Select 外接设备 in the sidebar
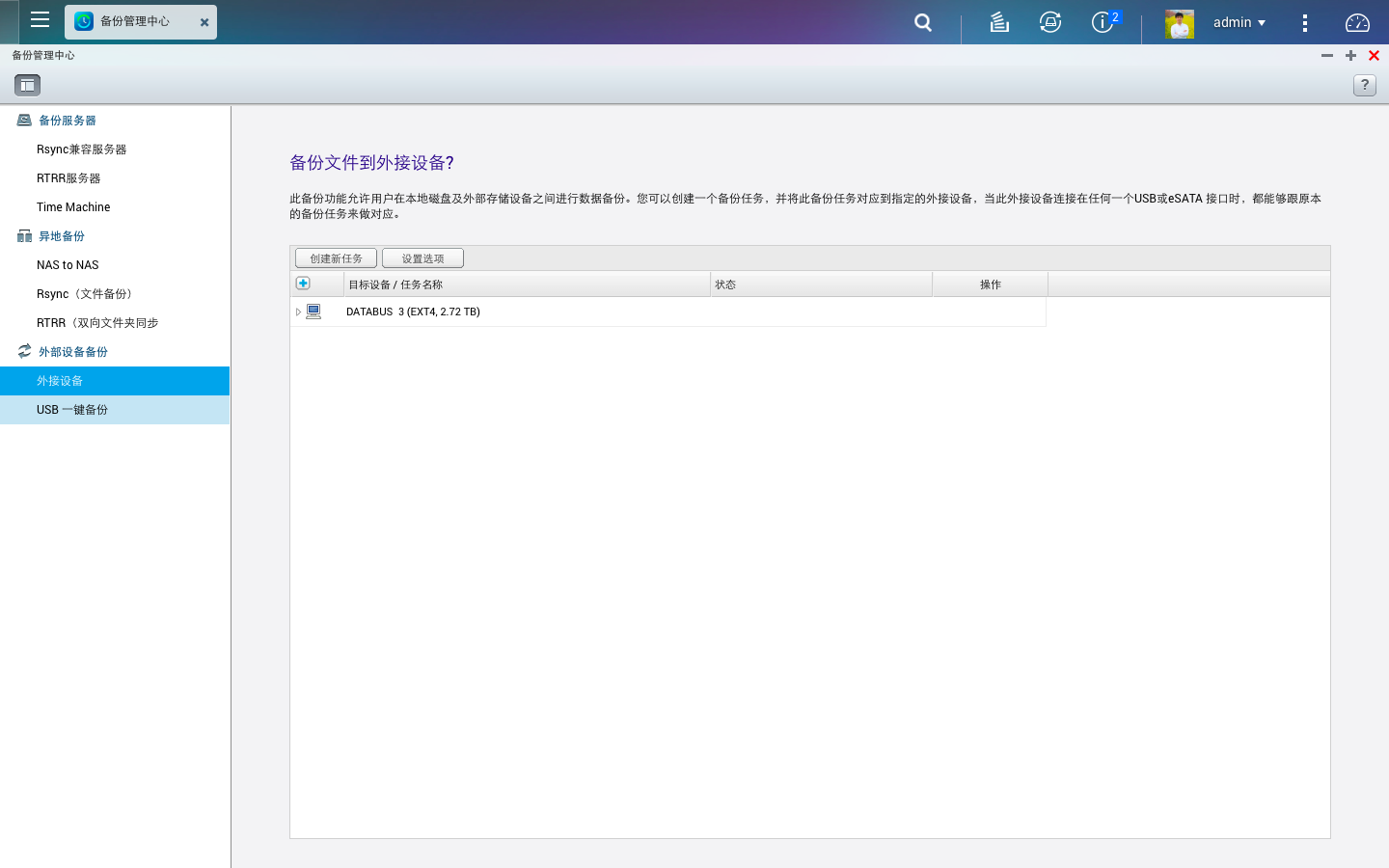Viewport: 1389px width, 868px height. tap(115, 381)
